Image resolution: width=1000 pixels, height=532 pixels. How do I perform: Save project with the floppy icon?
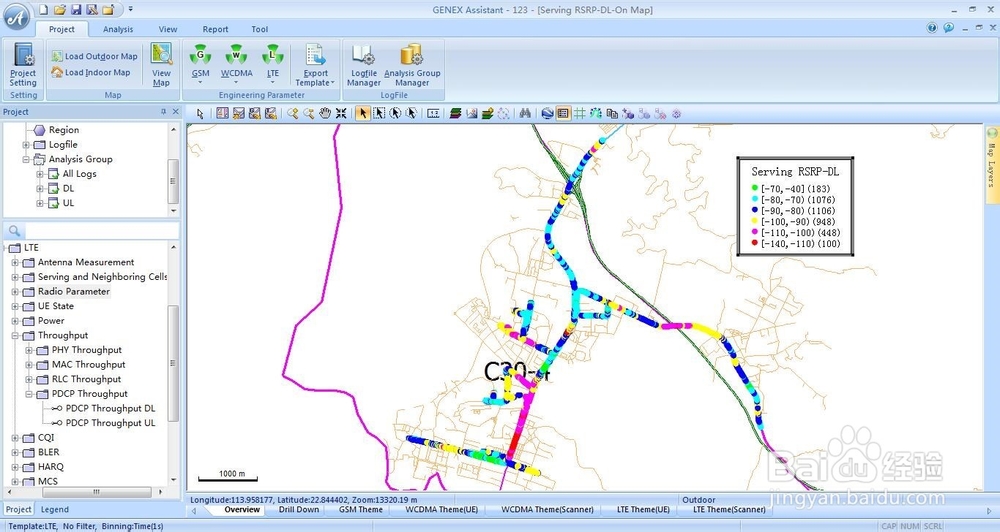[x=76, y=10]
